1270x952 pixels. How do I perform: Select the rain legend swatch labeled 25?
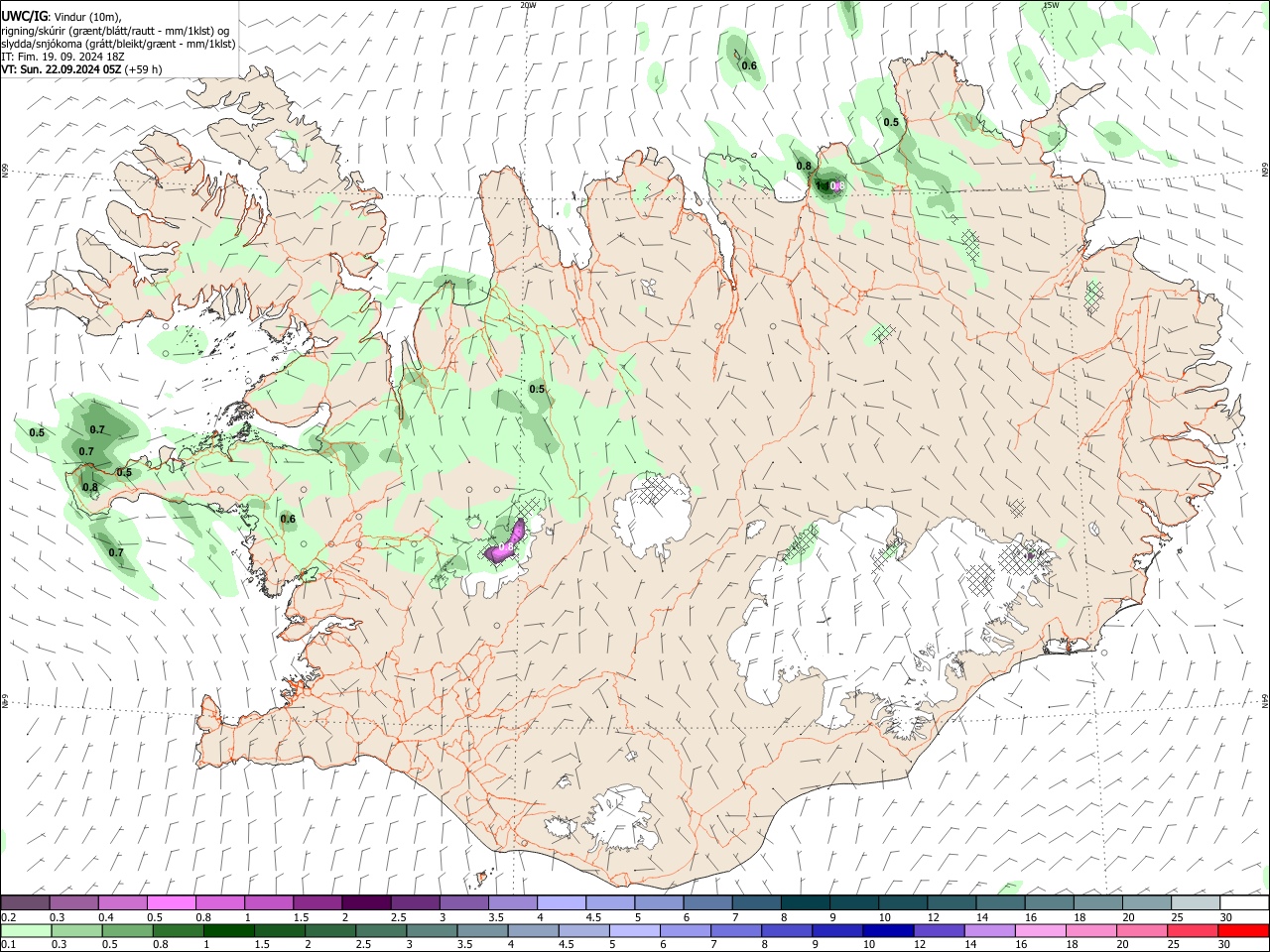(1193, 930)
